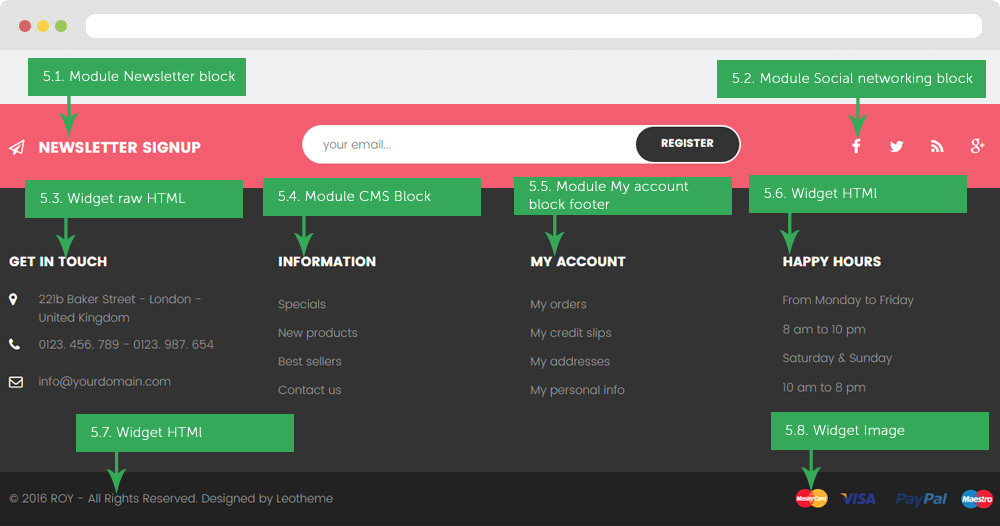Screen dimensions: 1000x526
Task: Click the envelope email icon
Action: point(16,382)
